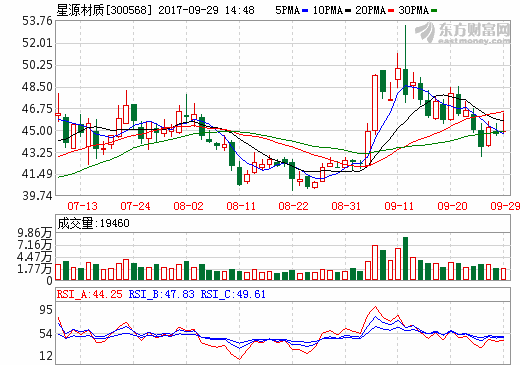
Task: Click the 07-13 date label
Action: (x=82, y=206)
